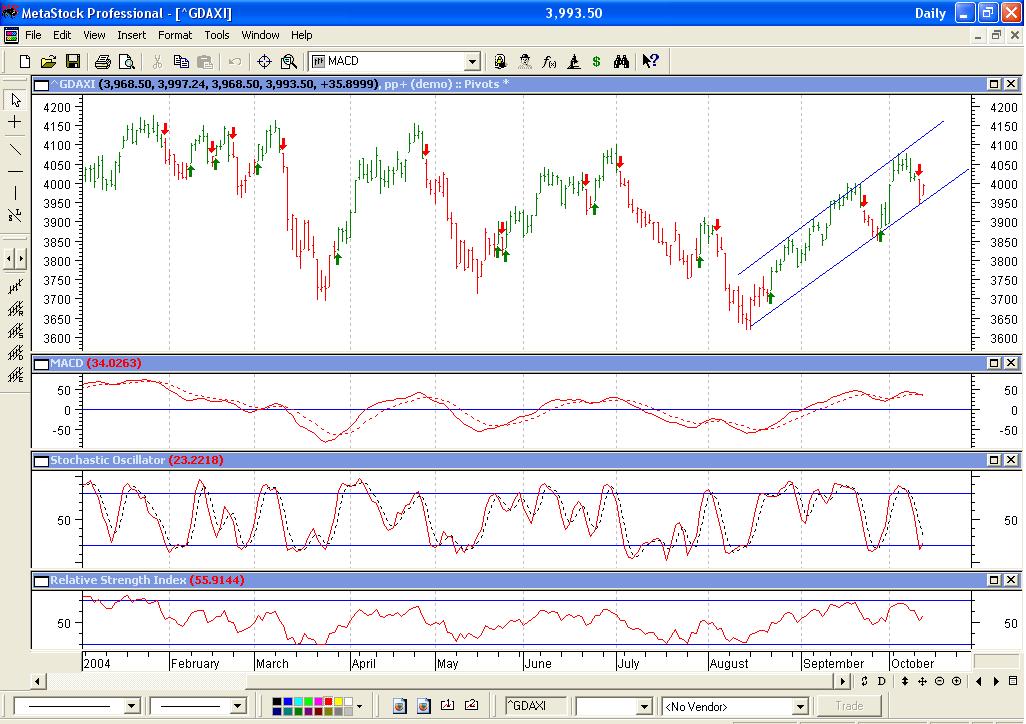Open the Tools menu

tap(217, 35)
